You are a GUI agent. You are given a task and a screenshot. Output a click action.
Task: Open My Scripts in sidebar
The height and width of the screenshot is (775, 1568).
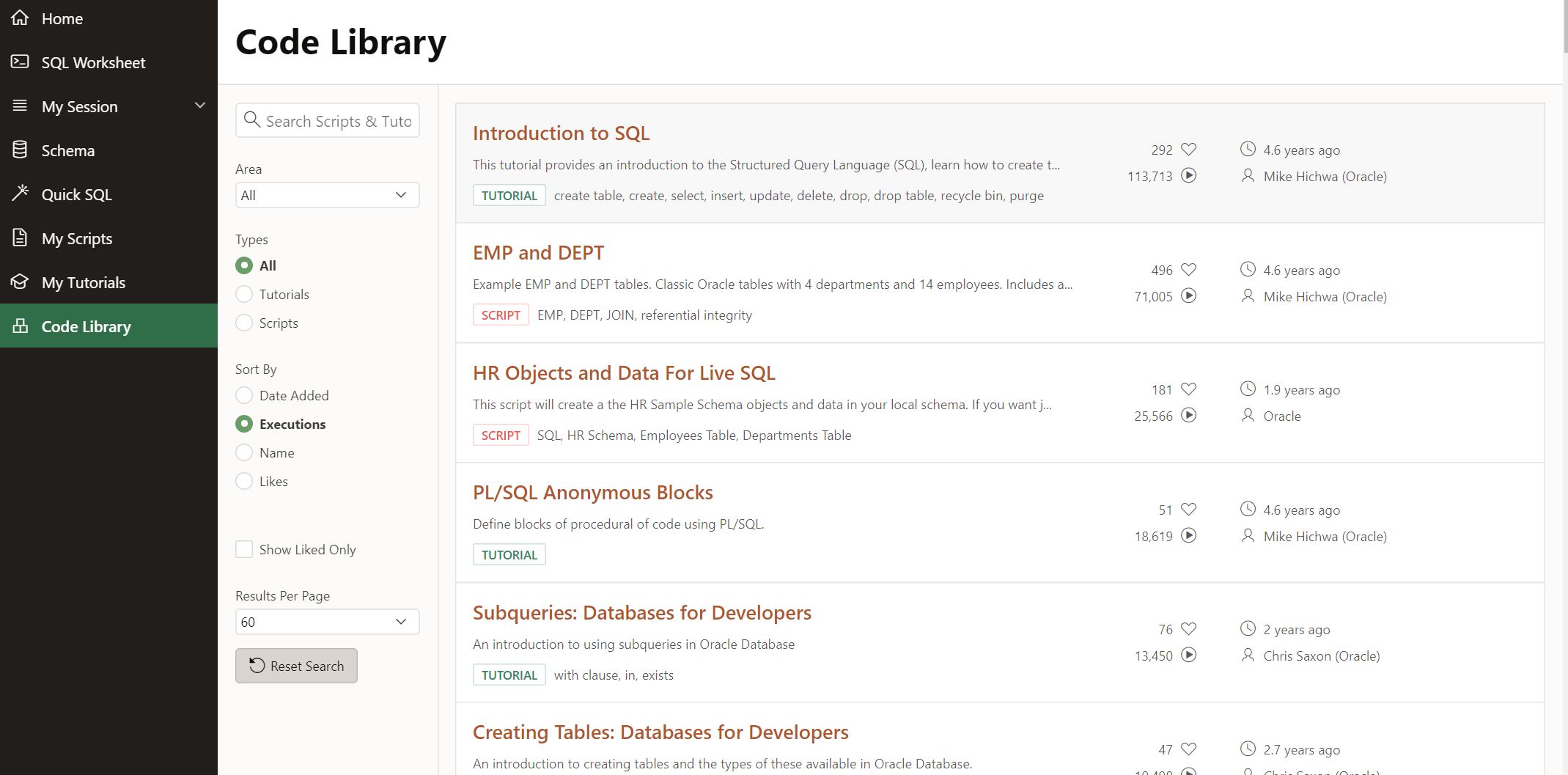(108, 238)
